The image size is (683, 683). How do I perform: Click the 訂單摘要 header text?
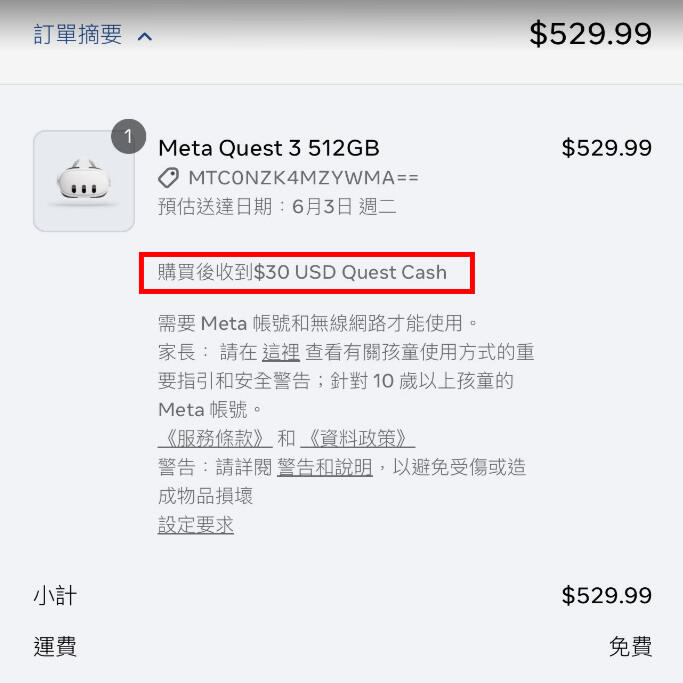[78, 35]
